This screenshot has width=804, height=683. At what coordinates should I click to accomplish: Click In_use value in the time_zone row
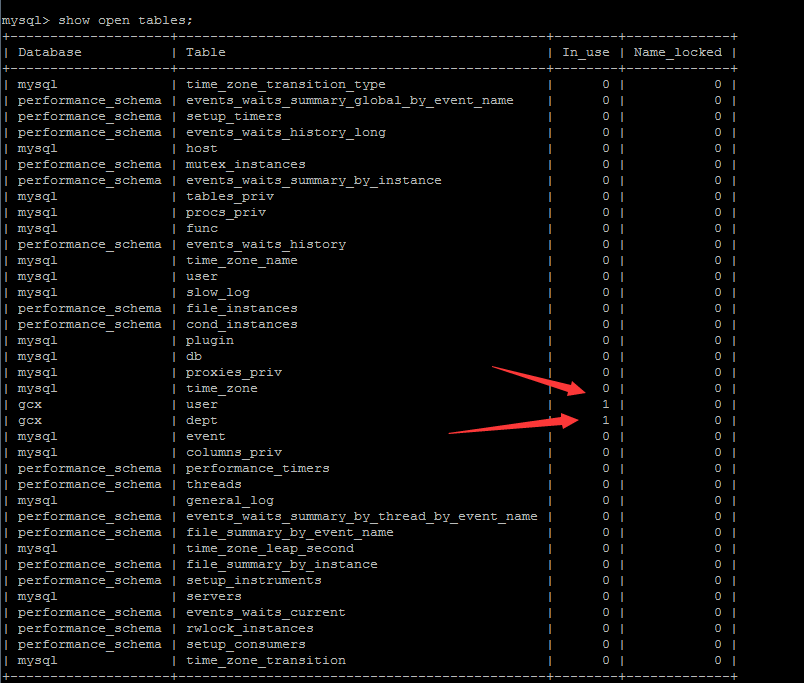(x=606, y=388)
